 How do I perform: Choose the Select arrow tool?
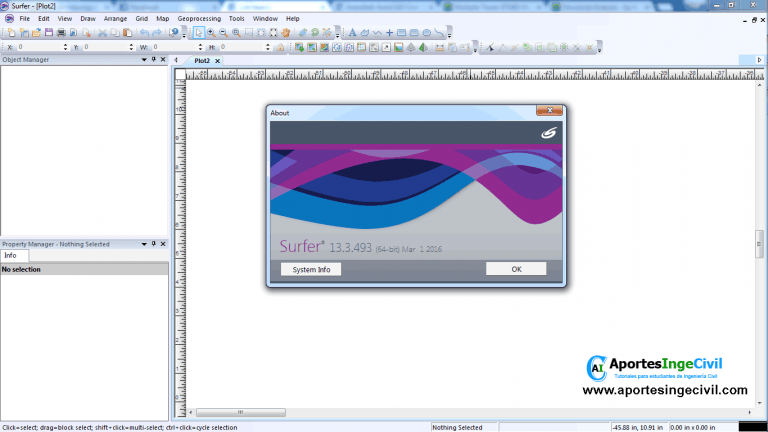(x=198, y=33)
